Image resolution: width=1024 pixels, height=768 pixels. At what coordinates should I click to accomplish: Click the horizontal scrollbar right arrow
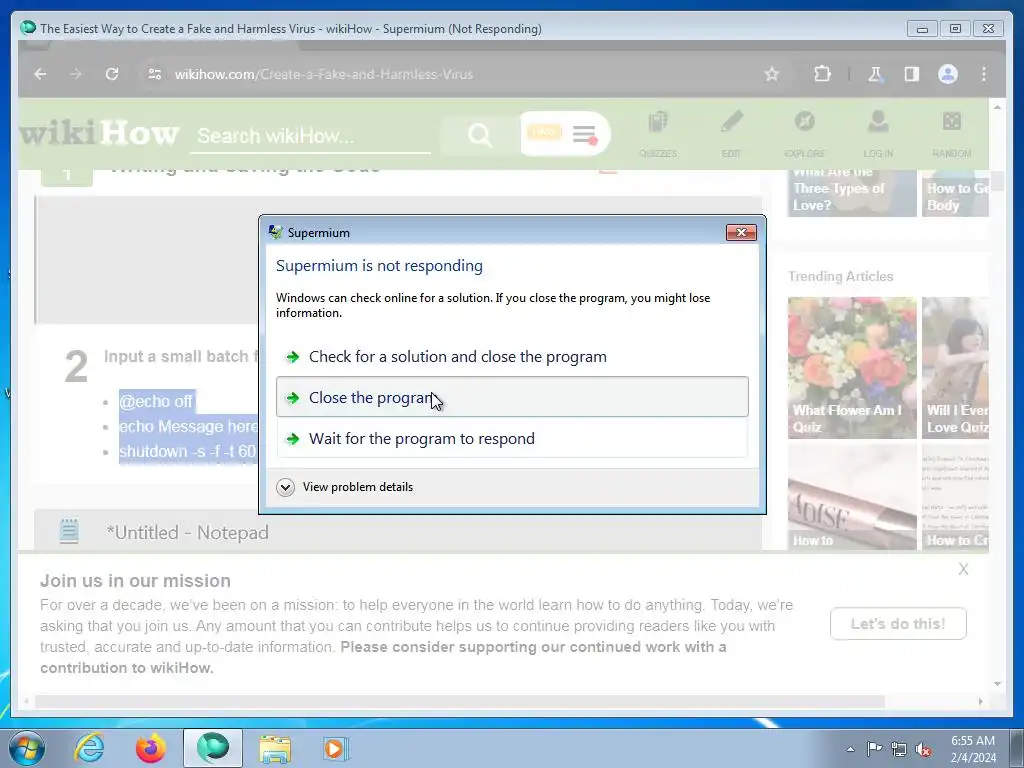click(981, 701)
